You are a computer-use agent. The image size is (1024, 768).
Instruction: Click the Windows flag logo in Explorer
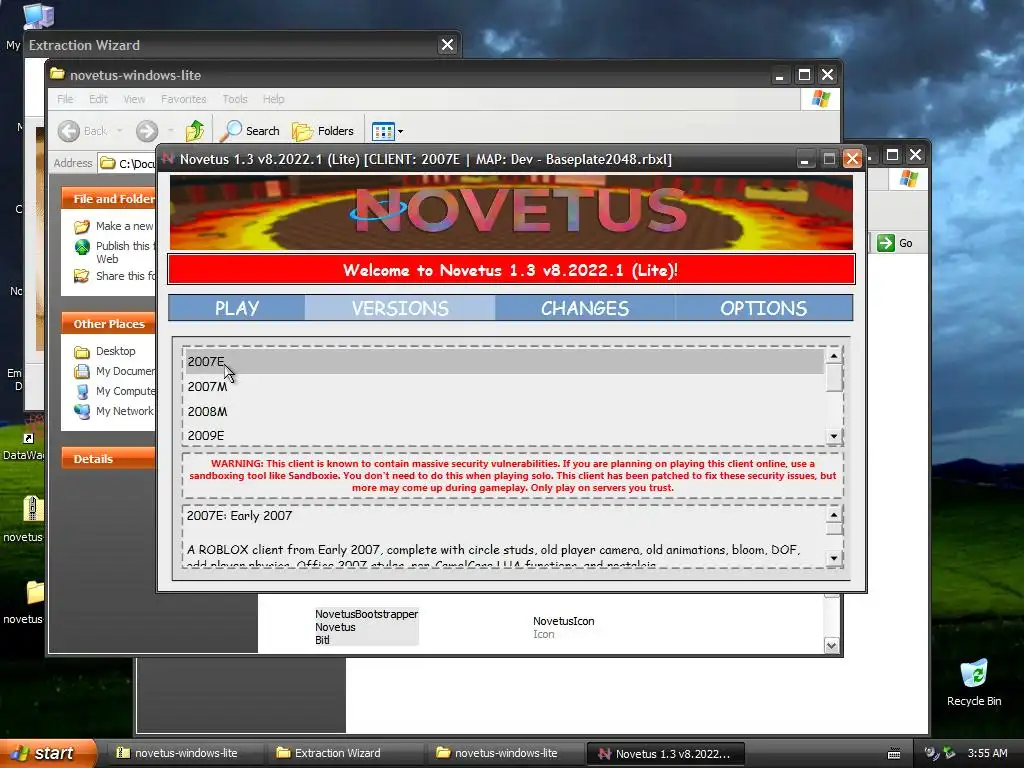(820, 99)
